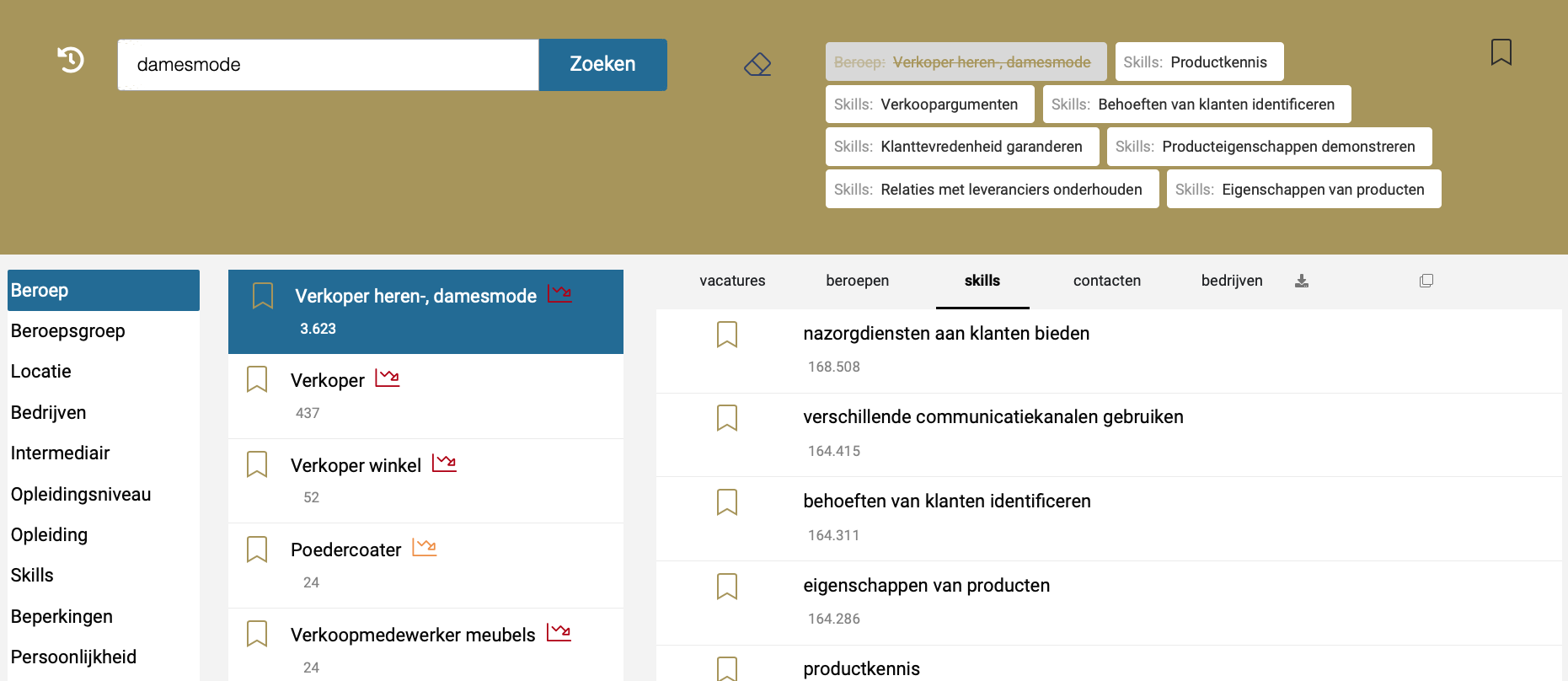Bookmark skill nazorgdiensten aan klanten bieden
The image size is (1568, 681).
[x=727, y=335]
